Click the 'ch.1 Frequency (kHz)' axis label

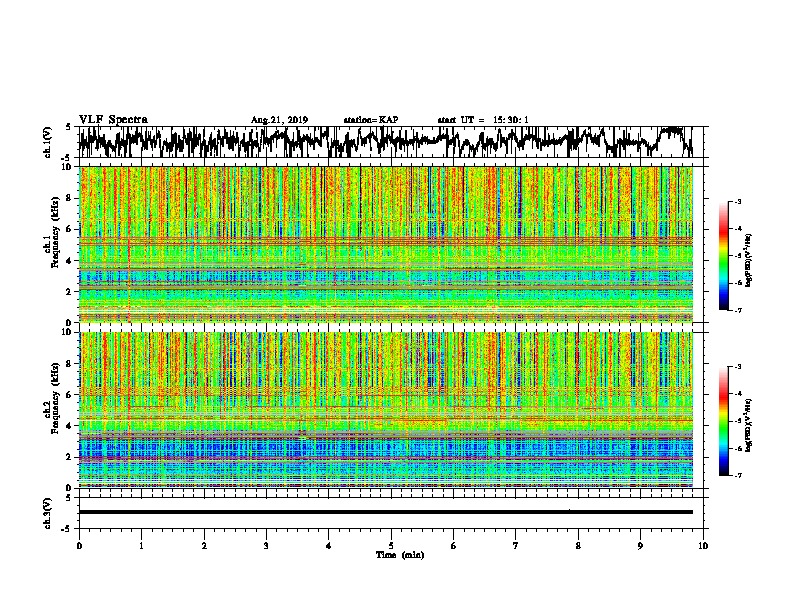[51, 232]
